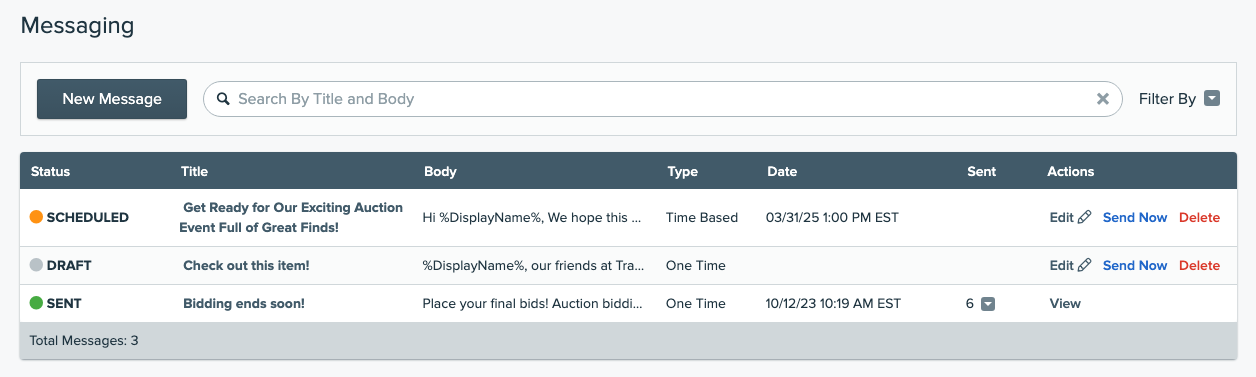The image size is (1256, 377).
Task: Click the Filter By label
Action: click(x=1167, y=99)
